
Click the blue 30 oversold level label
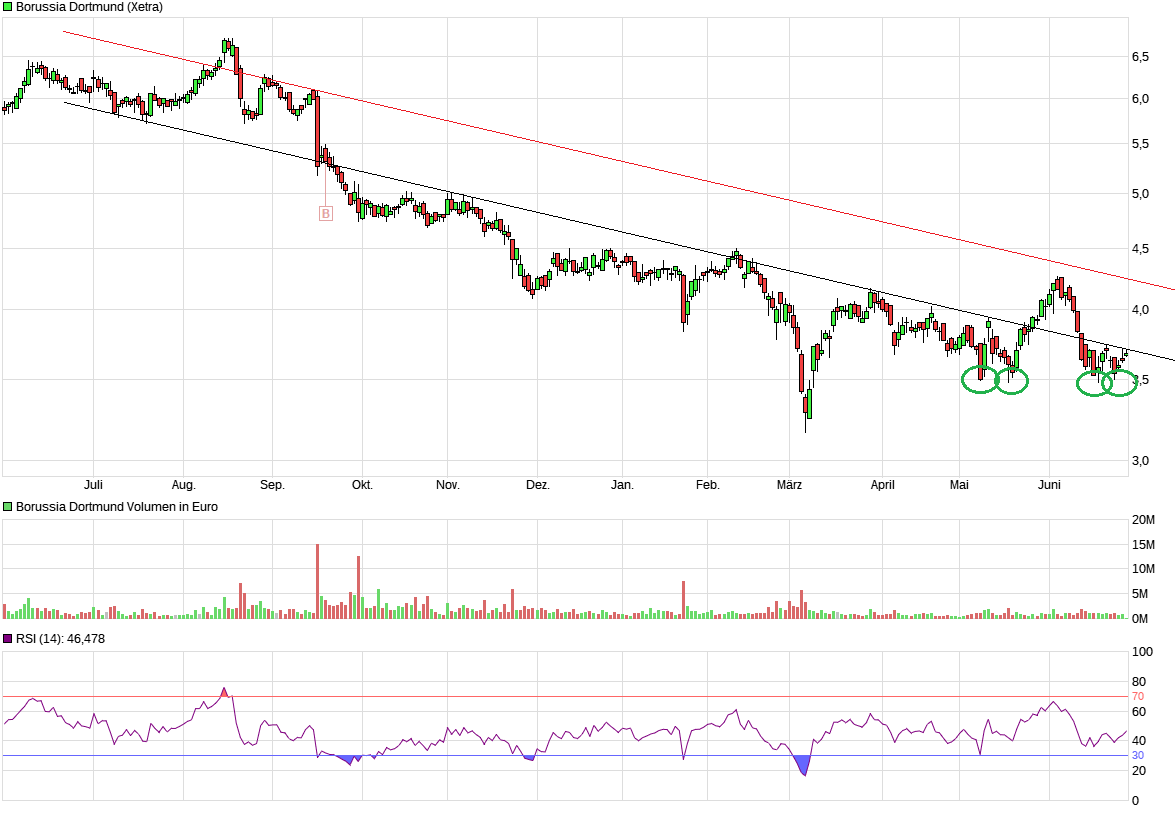[1138, 755]
